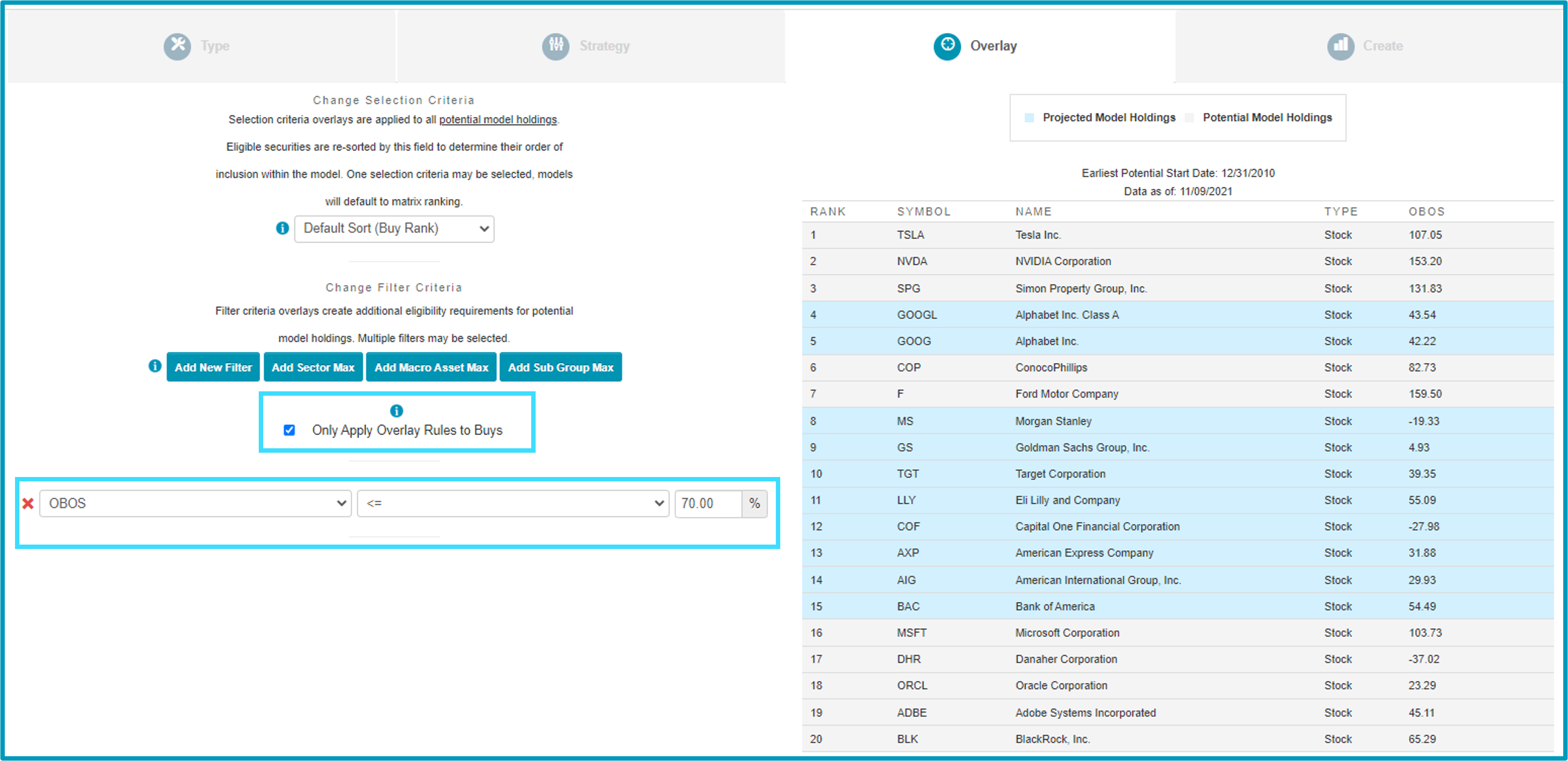Click the Add New Filter button
Screen dimensions: 1568x761
[213, 367]
